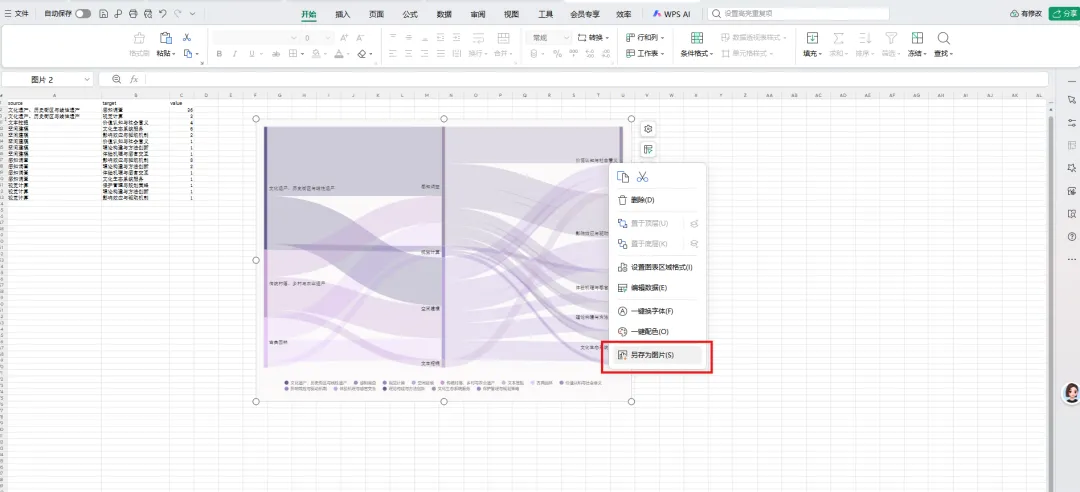Open the Find magnifier tool

pos(944,39)
